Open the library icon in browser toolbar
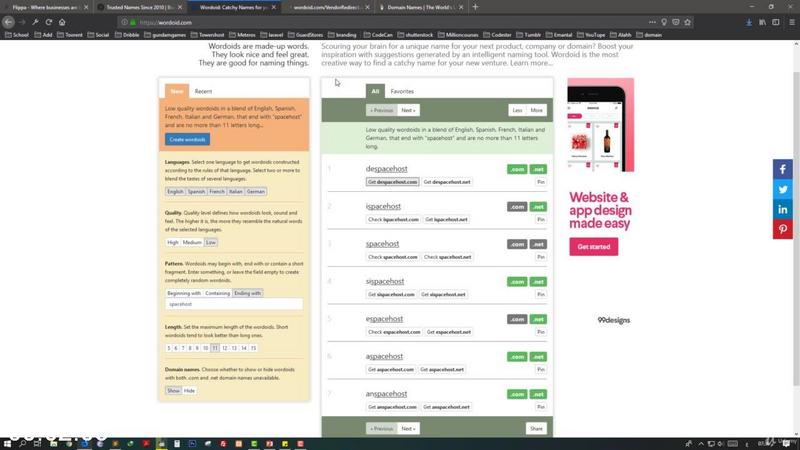 coord(762,22)
